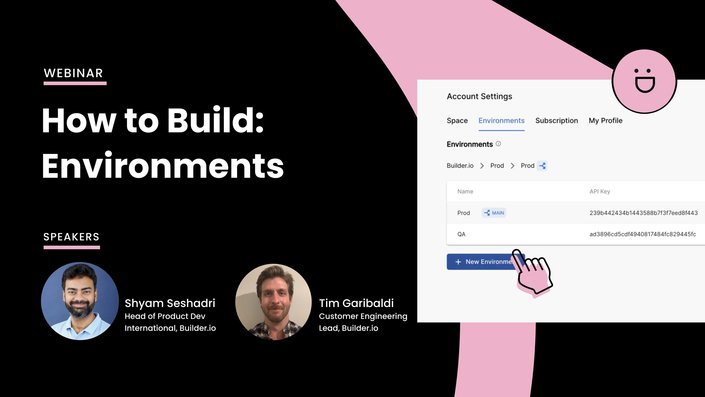Click the first chevron after Builder.io breadcrumb
Image resolution: width=705 pixels, height=397 pixels.
click(482, 166)
